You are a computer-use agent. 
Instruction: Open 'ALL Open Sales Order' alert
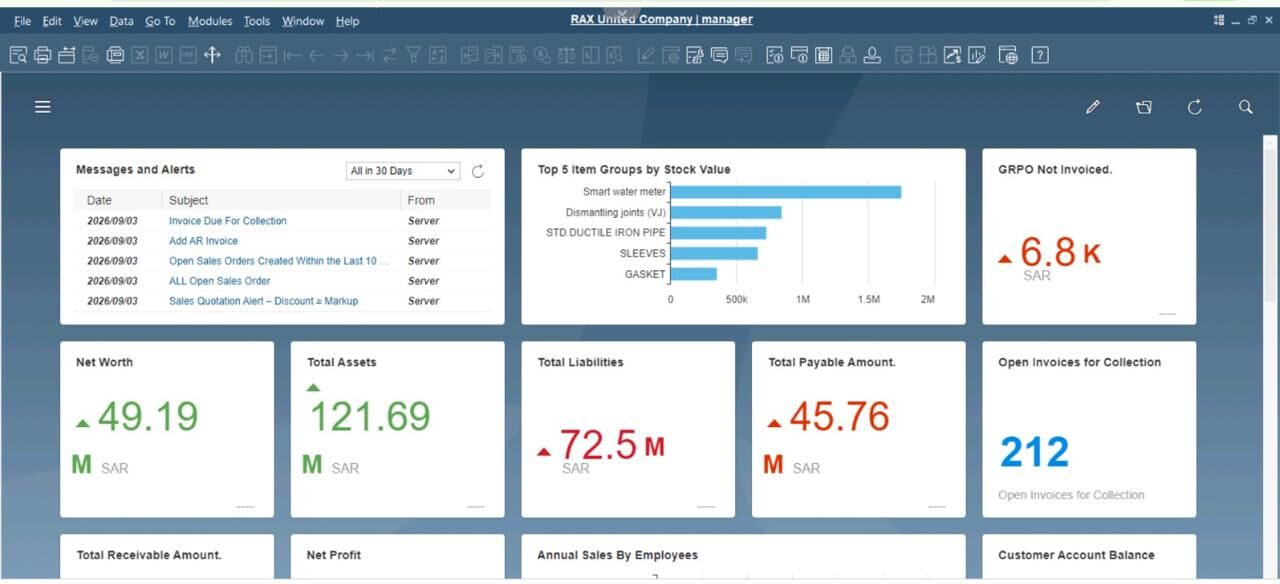point(220,281)
